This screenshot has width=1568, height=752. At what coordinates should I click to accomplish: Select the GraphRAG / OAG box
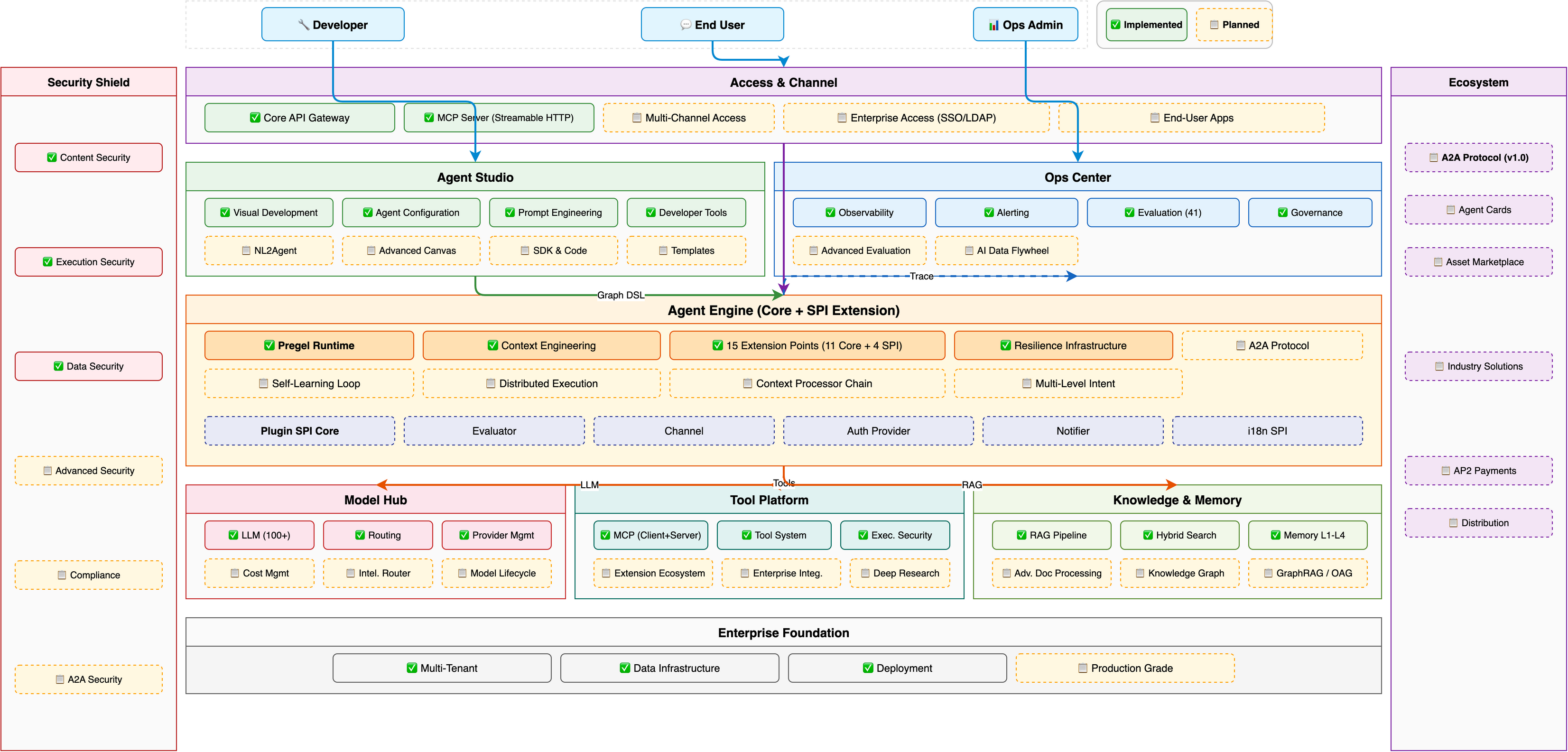[1308, 573]
